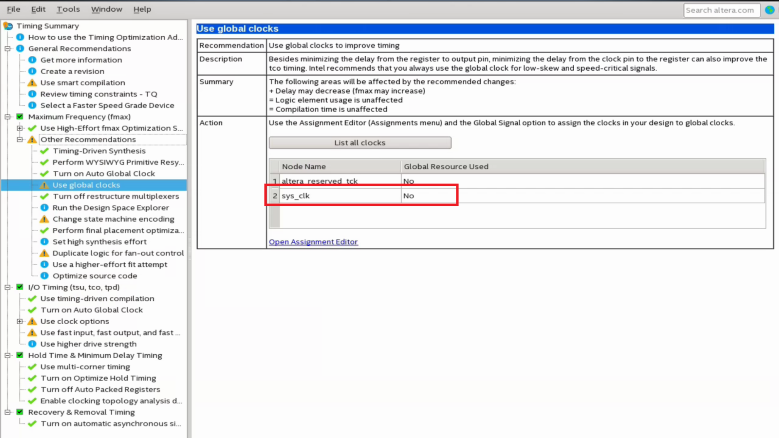Click the Timing Summary root icon
The height and width of the screenshot is (438, 779).
[x=8, y=26]
